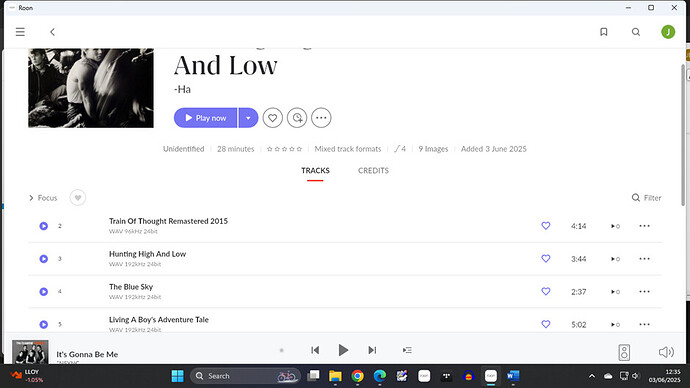Image resolution: width=690 pixels, height=388 pixels.
Task: Open the green J profile avatar
Action: point(668,32)
